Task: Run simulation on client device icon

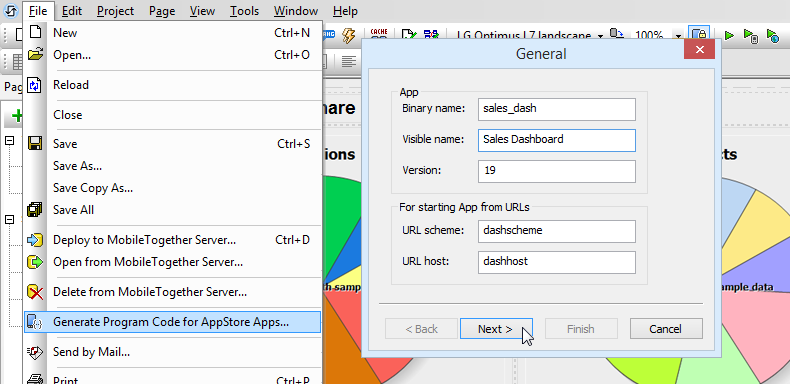Action: point(751,36)
